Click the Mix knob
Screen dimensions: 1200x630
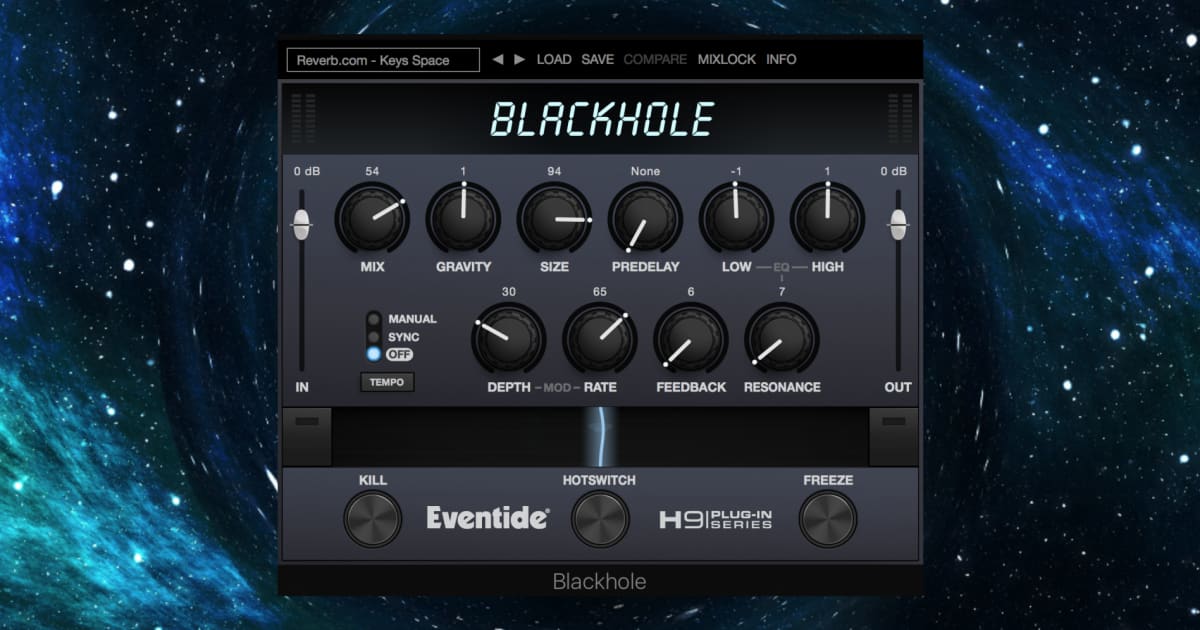click(x=372, y=217)
